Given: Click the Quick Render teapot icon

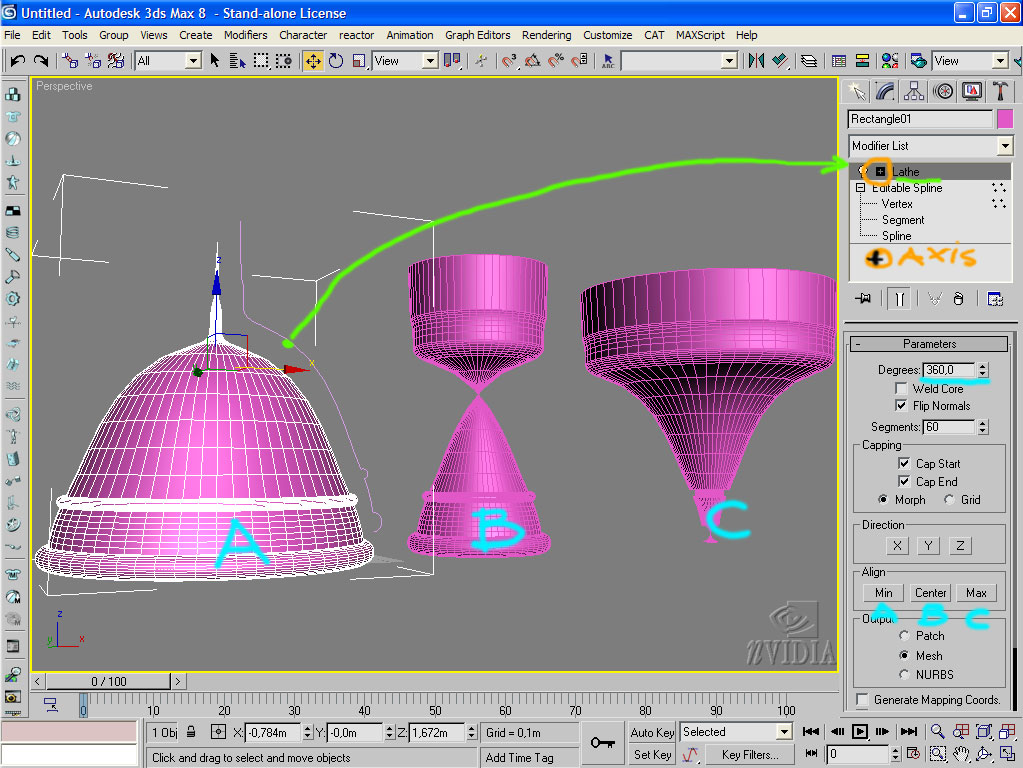Looking at the screenshot, I should pos(919,61).
